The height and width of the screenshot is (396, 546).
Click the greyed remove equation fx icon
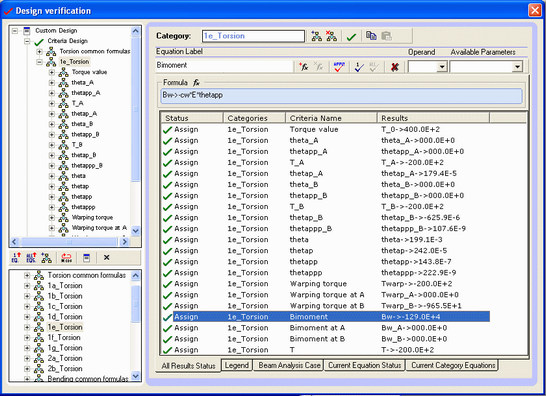318,67
